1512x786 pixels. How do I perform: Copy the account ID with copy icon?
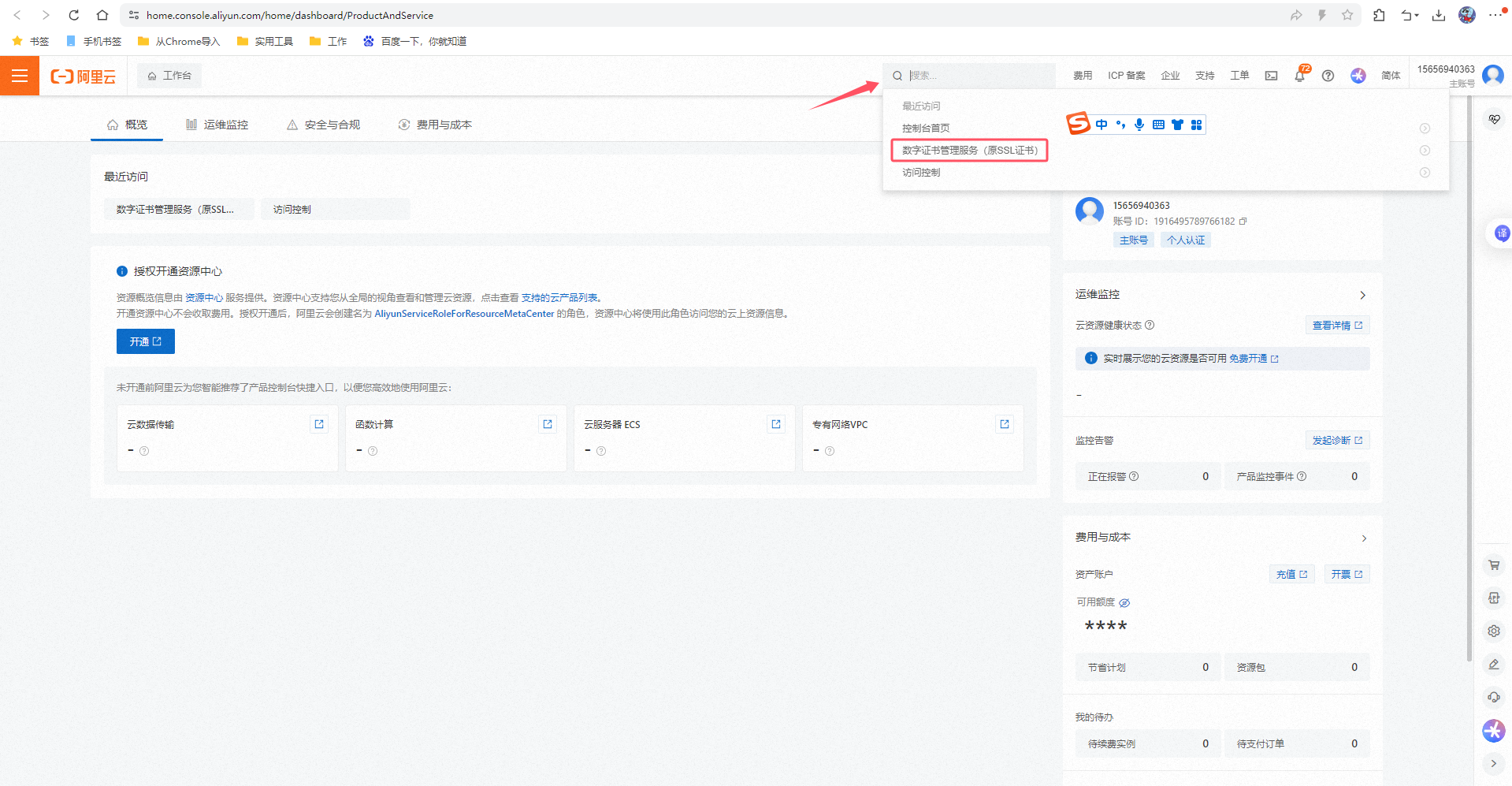coord(1243,221)
